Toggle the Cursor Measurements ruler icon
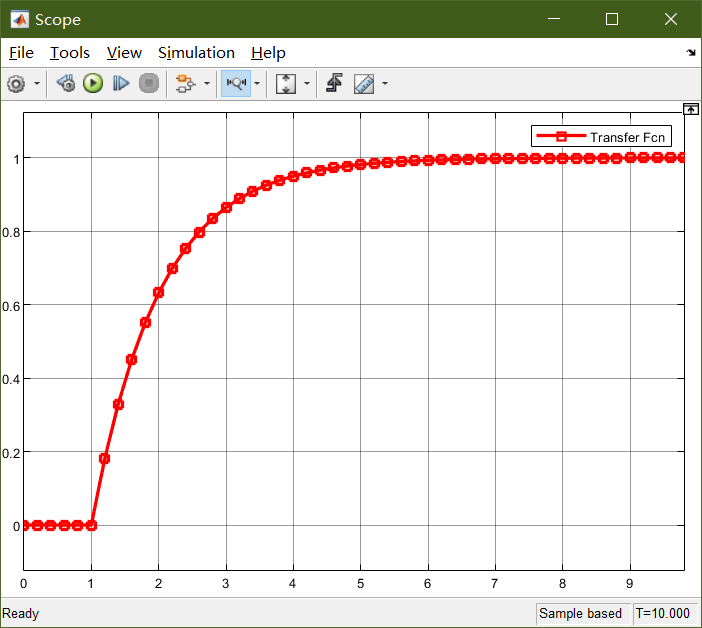This screenshot has width=702, height=628. (364, 84)
